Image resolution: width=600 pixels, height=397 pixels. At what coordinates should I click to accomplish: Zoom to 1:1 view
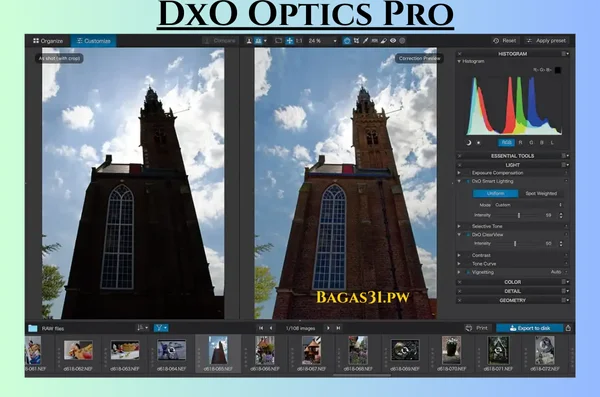point(299,41)
